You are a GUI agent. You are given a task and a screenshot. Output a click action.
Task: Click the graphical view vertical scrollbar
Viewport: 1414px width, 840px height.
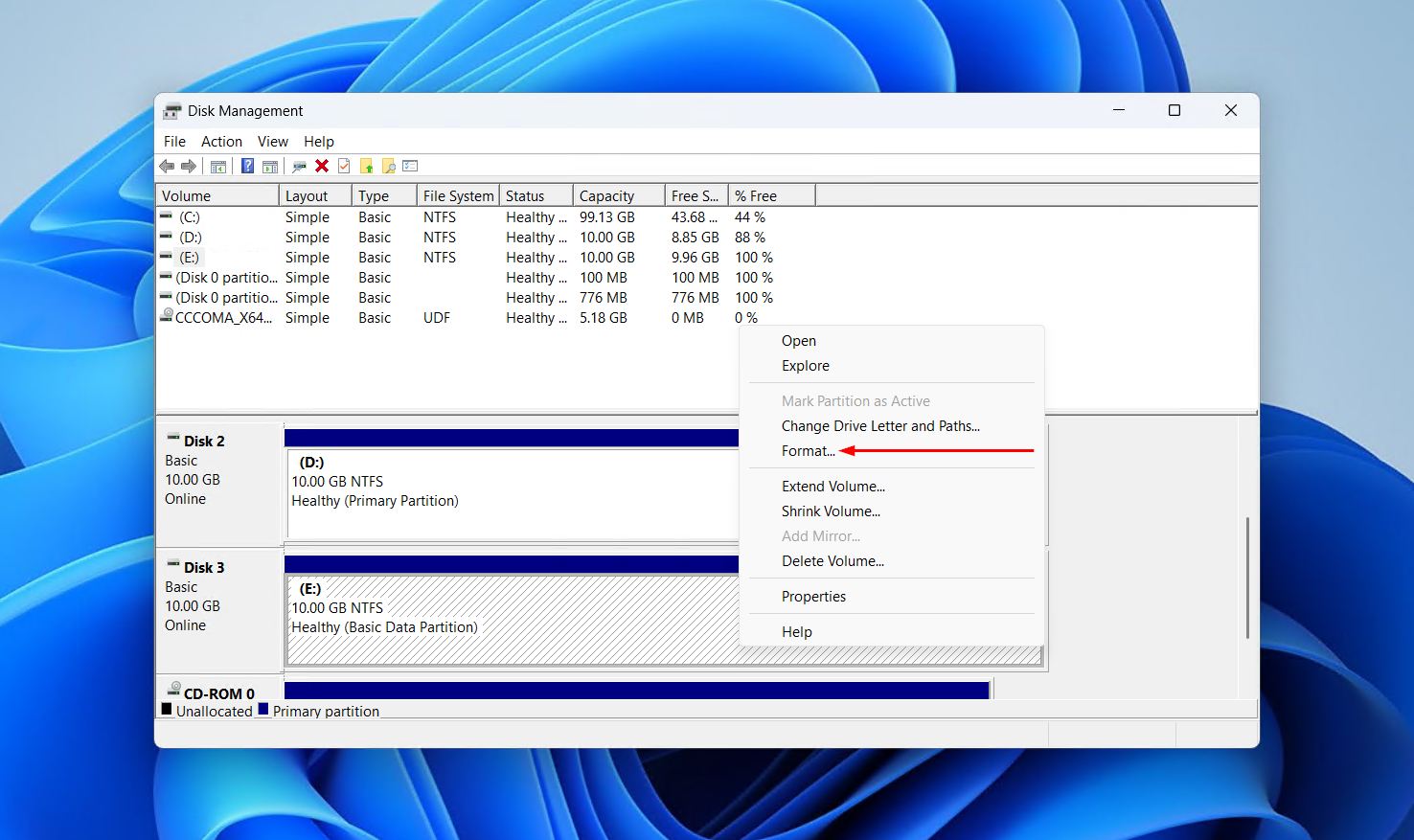coord(1247,579)
